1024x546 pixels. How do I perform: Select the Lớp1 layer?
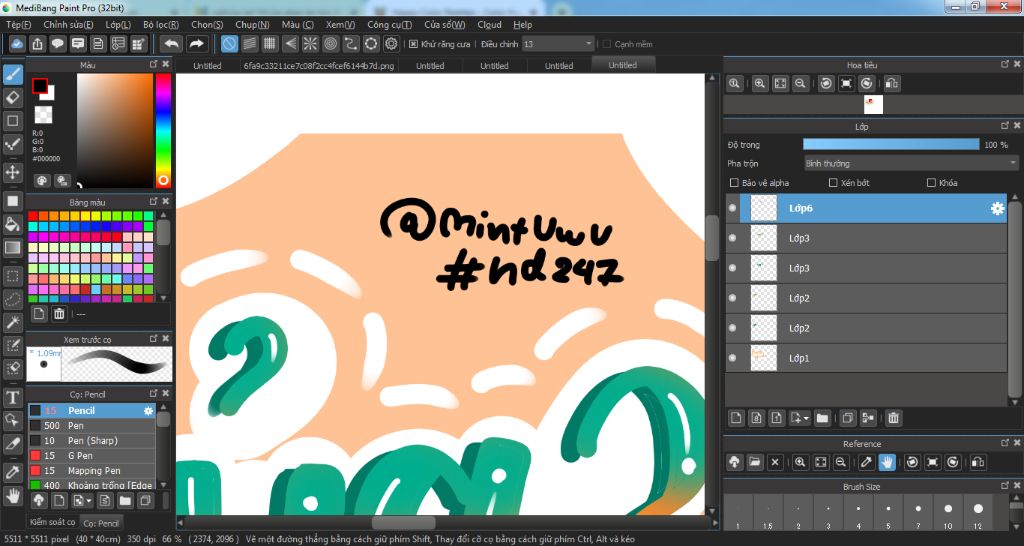click(x=866, y=358)
